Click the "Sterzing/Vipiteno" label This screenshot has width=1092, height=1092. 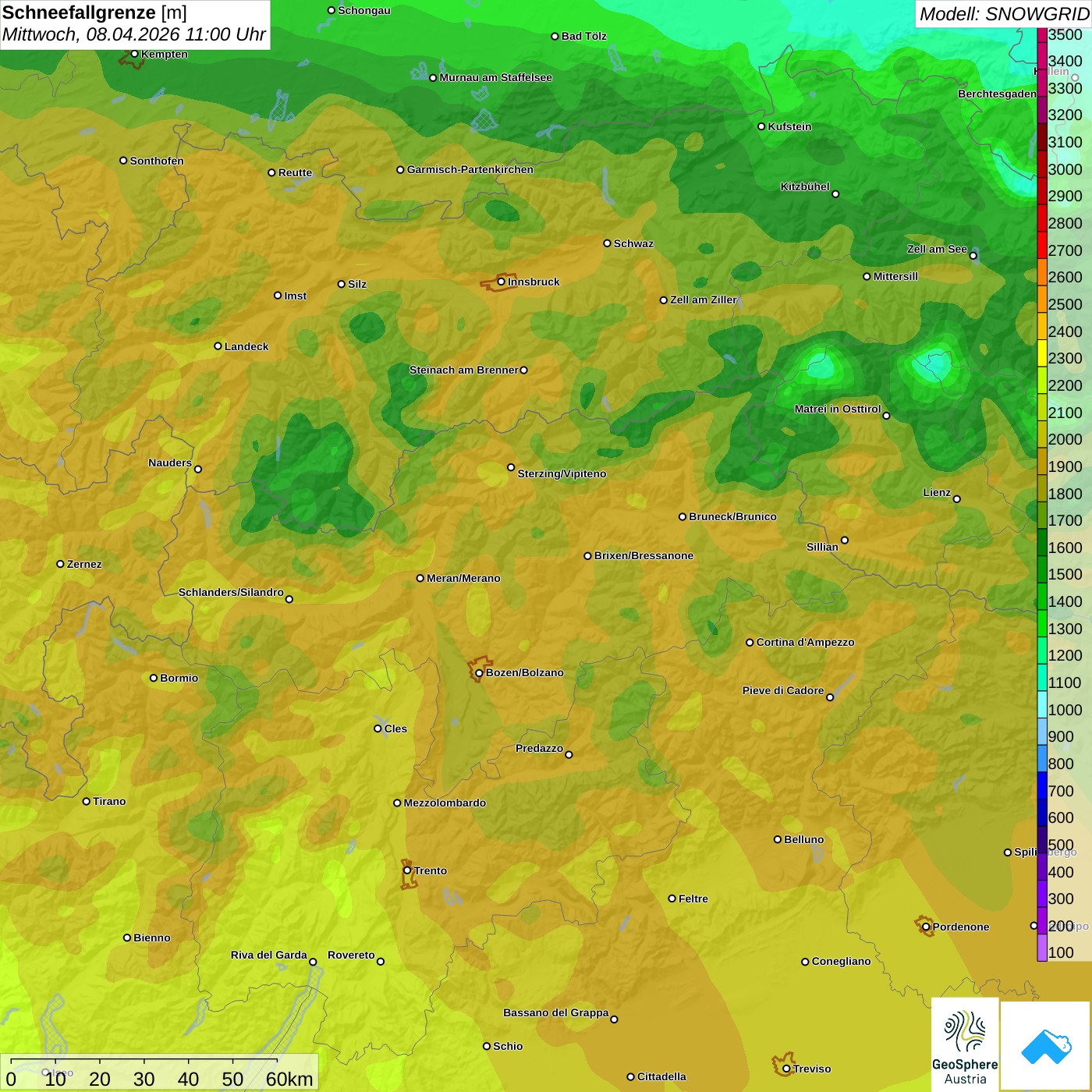pos(562,473)
